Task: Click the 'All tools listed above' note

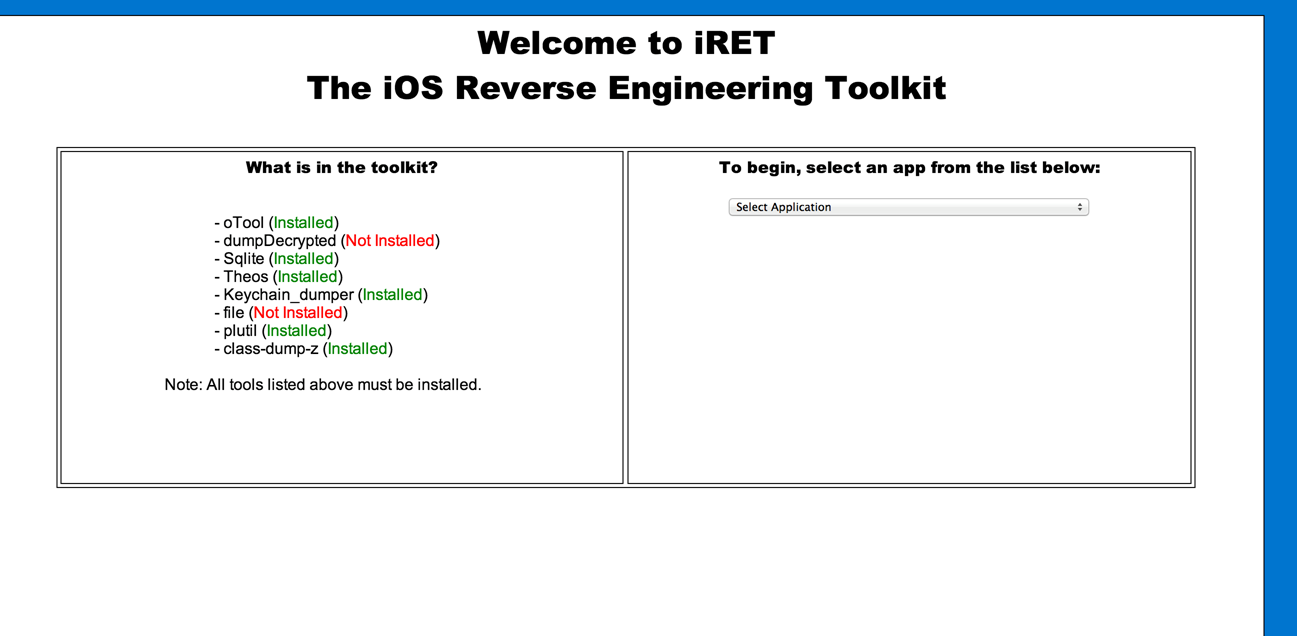Action: point(323,385)
